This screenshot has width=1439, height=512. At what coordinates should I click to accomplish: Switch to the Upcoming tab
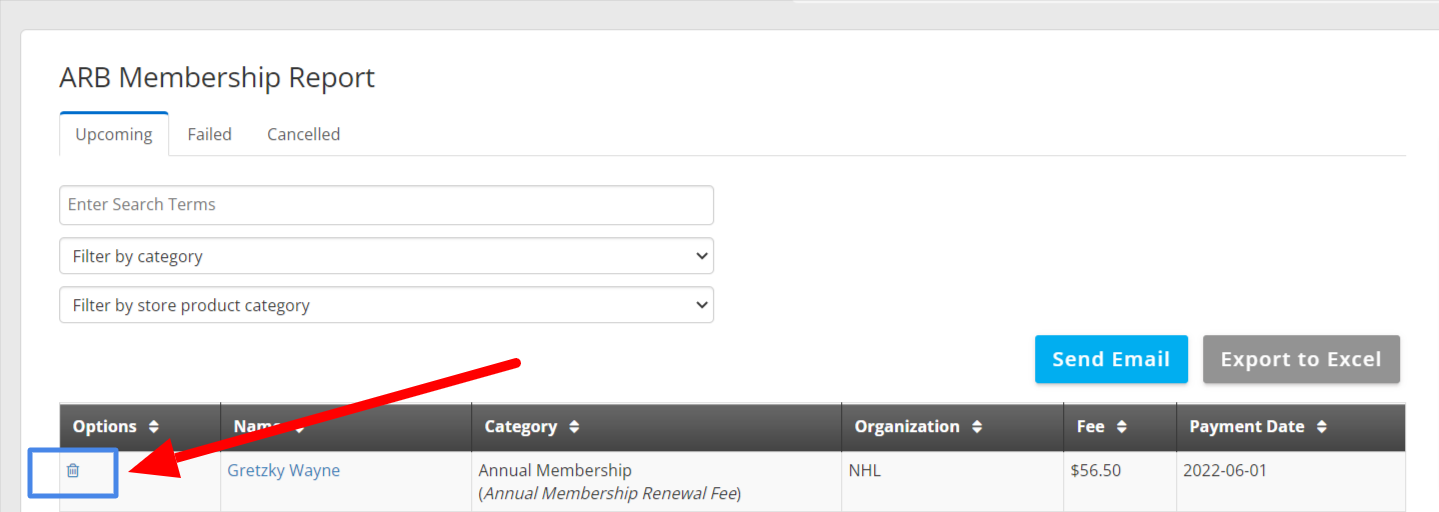[114, 134]
